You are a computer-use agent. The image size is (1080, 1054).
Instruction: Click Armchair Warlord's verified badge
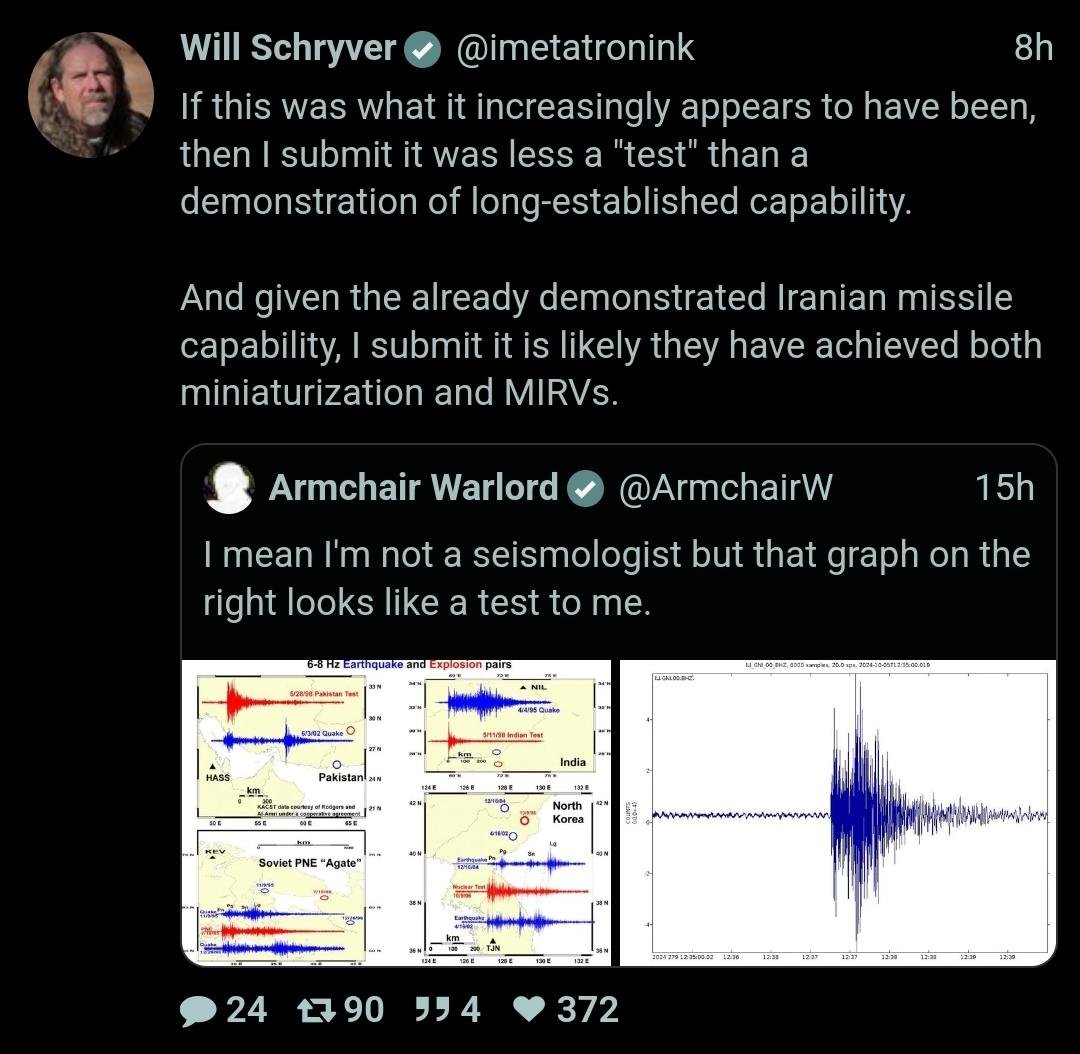586,488
